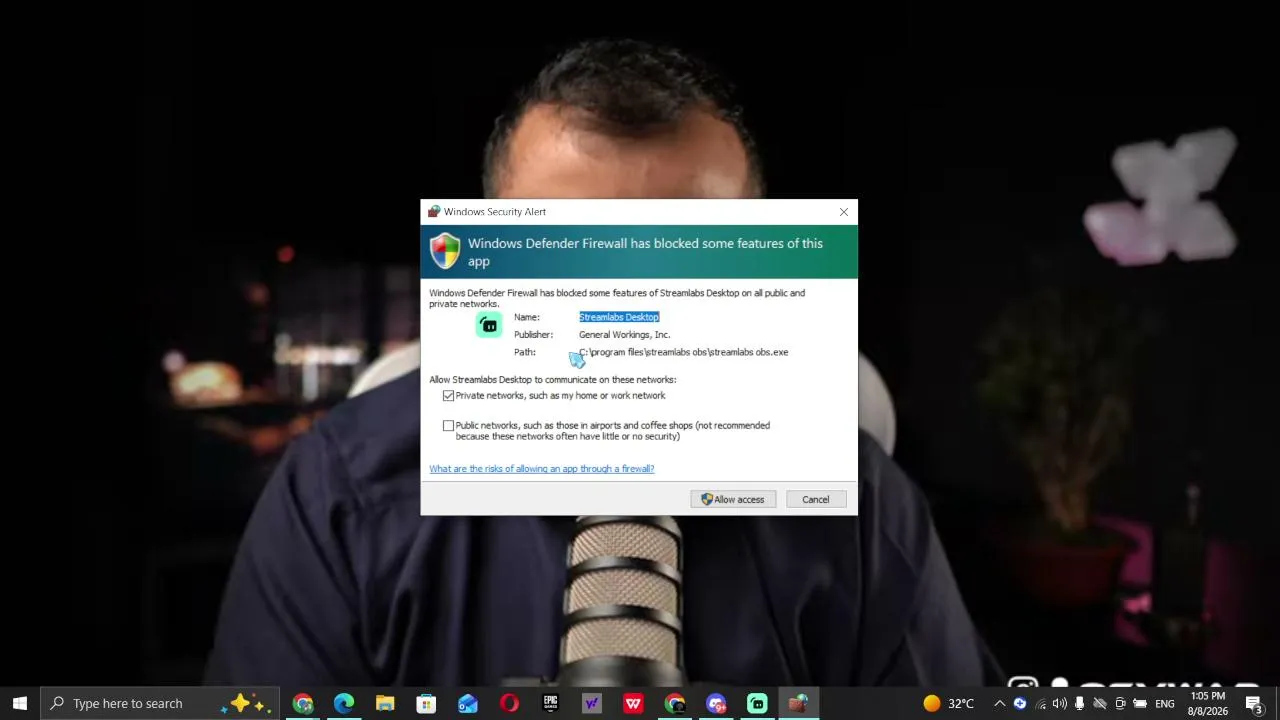
Task: Launch WPS Office from the taskbar
Action: tap(633, 703)
